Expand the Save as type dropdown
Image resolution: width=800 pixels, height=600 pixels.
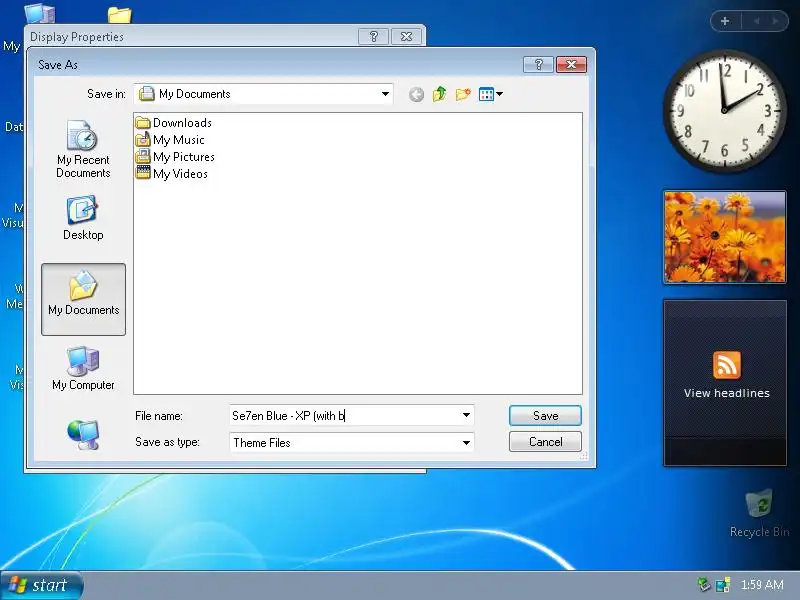click(x=466, y=443)
